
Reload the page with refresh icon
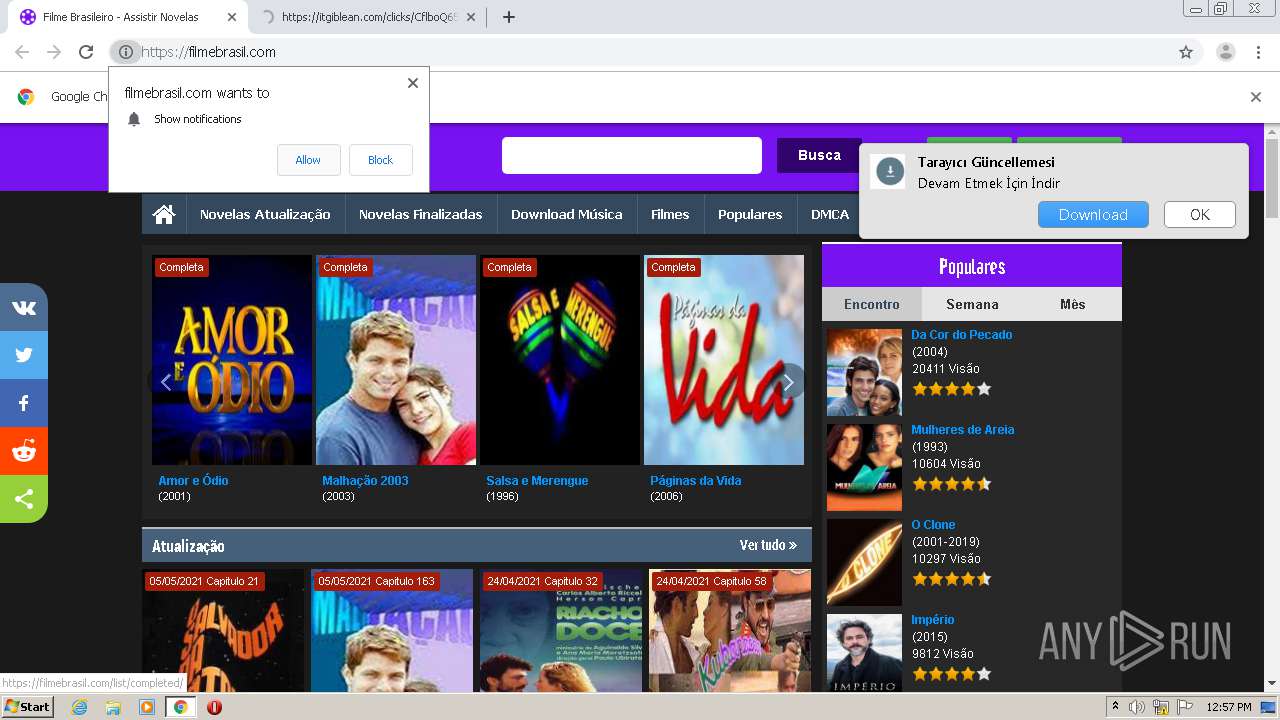86,52
